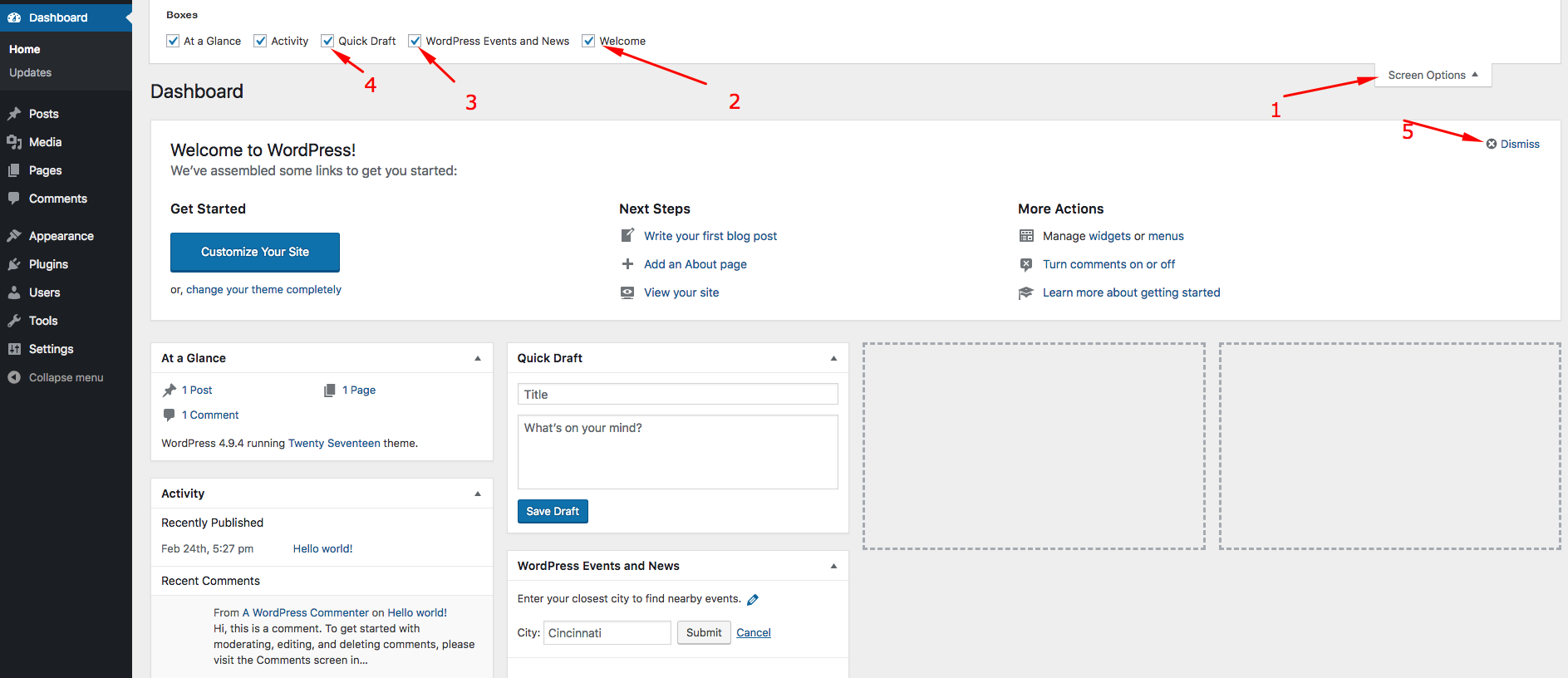Screen dimensions: 1568x678
Task: Click the icon beside Turn comments on or off
Action: (1026, 264)
